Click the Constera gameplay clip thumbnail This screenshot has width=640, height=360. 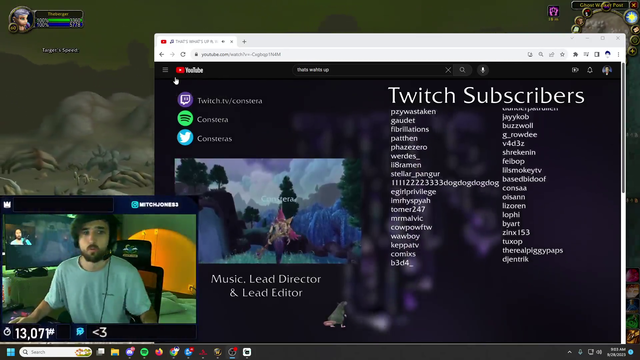(x=268, y=211)
